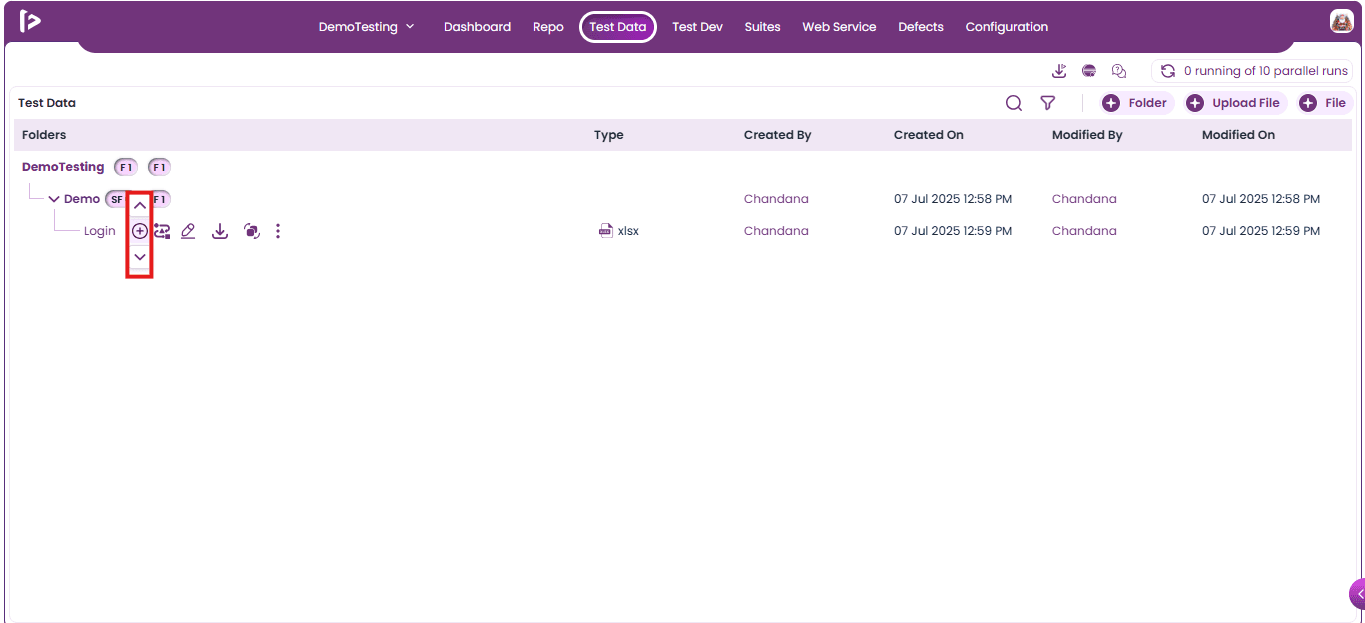Click the side panel arrow at the right edge
The height and width of the screenshot is (623, 1365).
pos(1358,594)
